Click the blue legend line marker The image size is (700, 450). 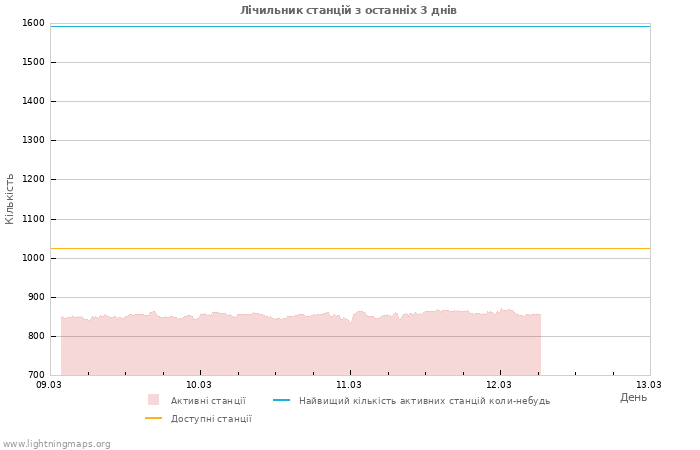click(281, 400)
